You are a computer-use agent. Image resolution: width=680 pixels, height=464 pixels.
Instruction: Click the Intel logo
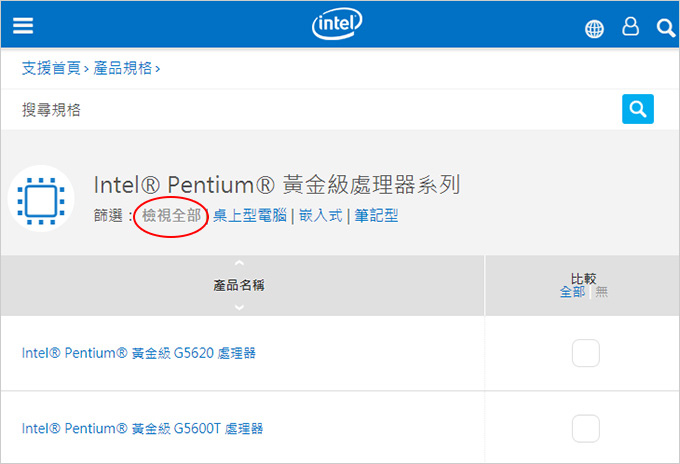(x=337, y=24)
